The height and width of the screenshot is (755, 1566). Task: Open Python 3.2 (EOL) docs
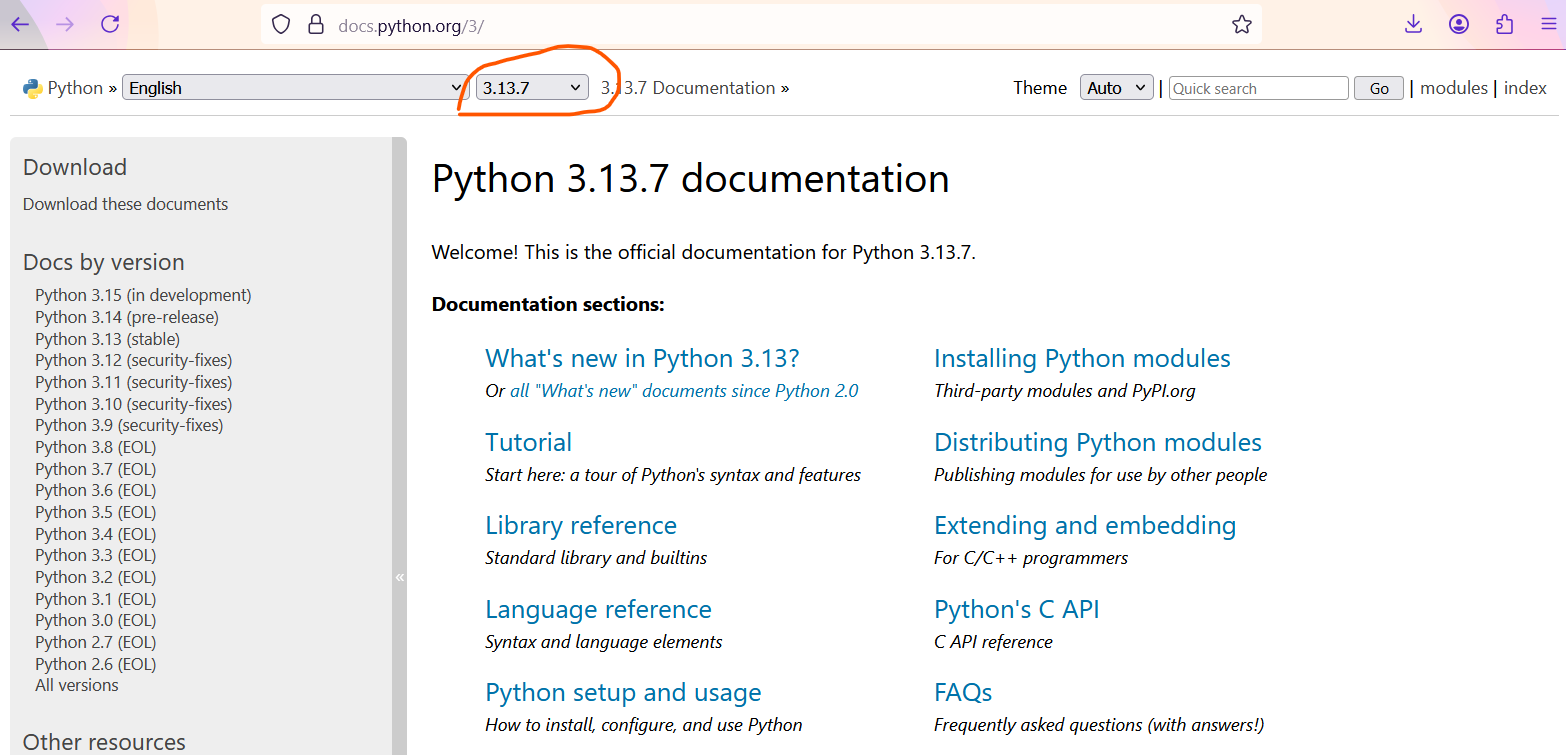pyautogui.click(x=96, y=577)
